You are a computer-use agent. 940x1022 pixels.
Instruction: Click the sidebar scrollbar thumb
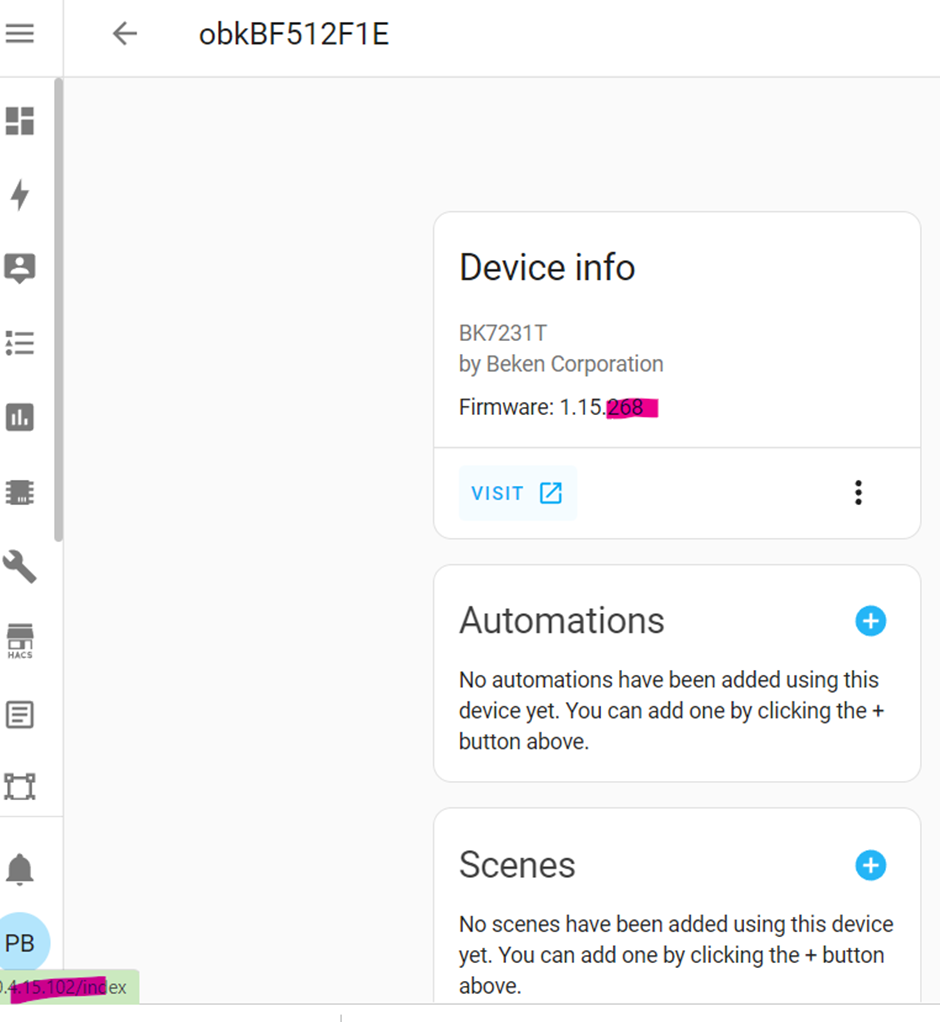point(61,300)
